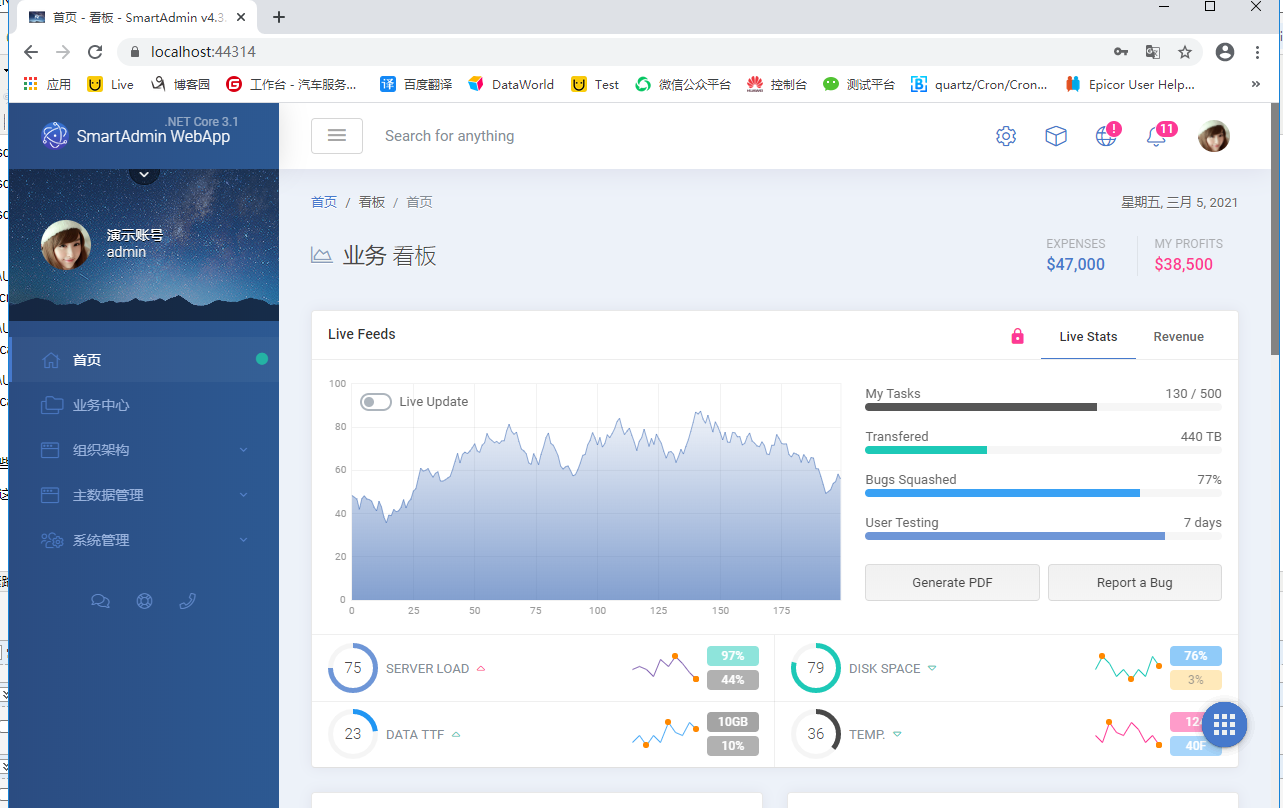Click the browser tab 首页 - 看板 - SmartAdmin
This screenshot has height=808, width=1283.
coord(138,18)
